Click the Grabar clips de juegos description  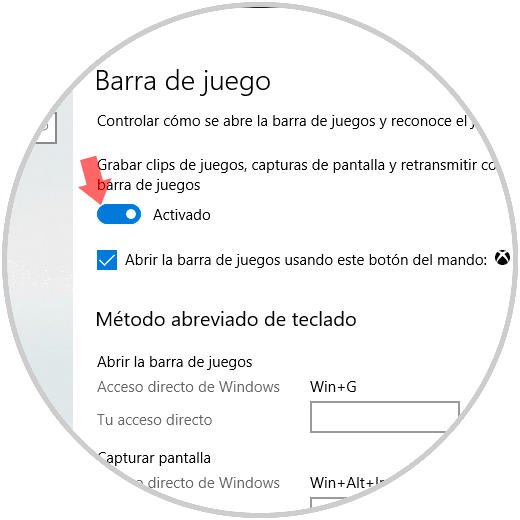click(x=296, y=175)
